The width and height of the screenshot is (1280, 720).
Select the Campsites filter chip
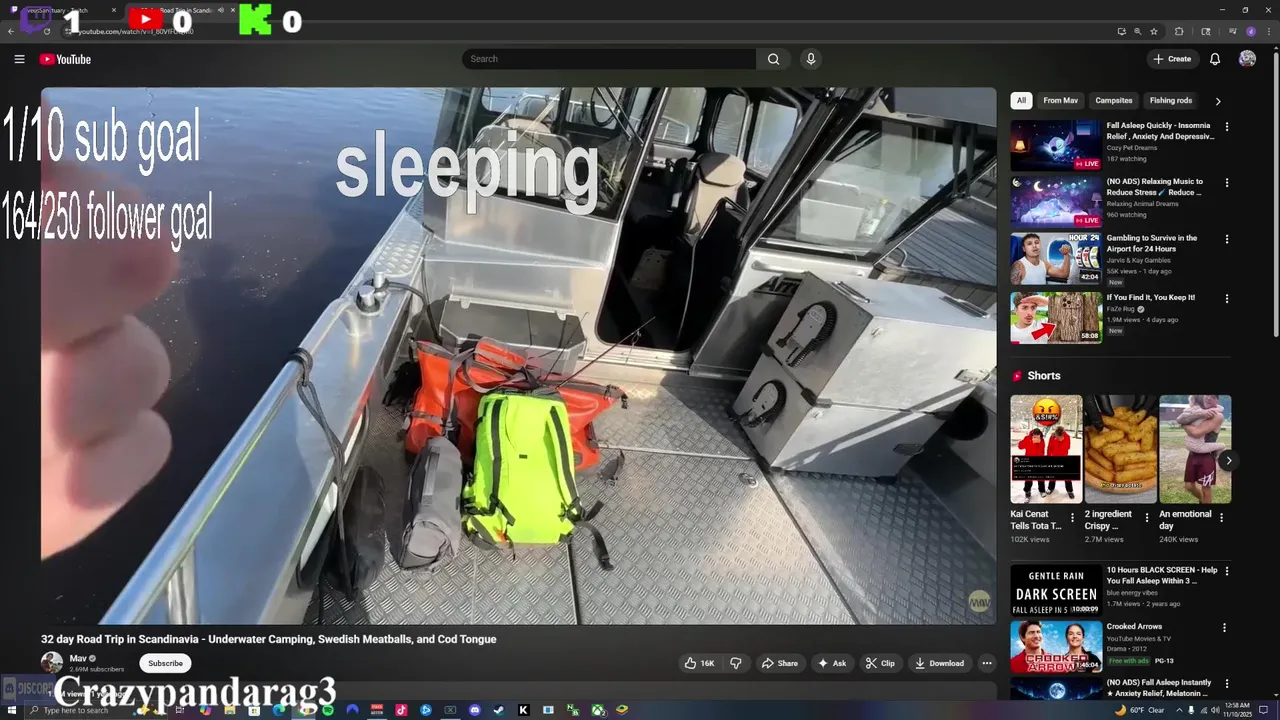[1113, 100]
